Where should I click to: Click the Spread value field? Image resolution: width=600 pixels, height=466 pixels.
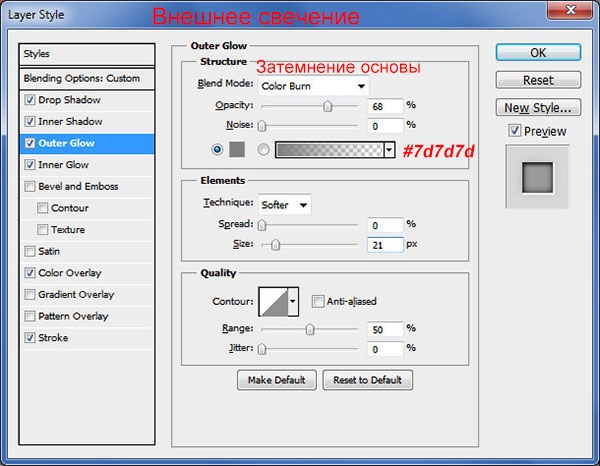[x=385, y=225]
